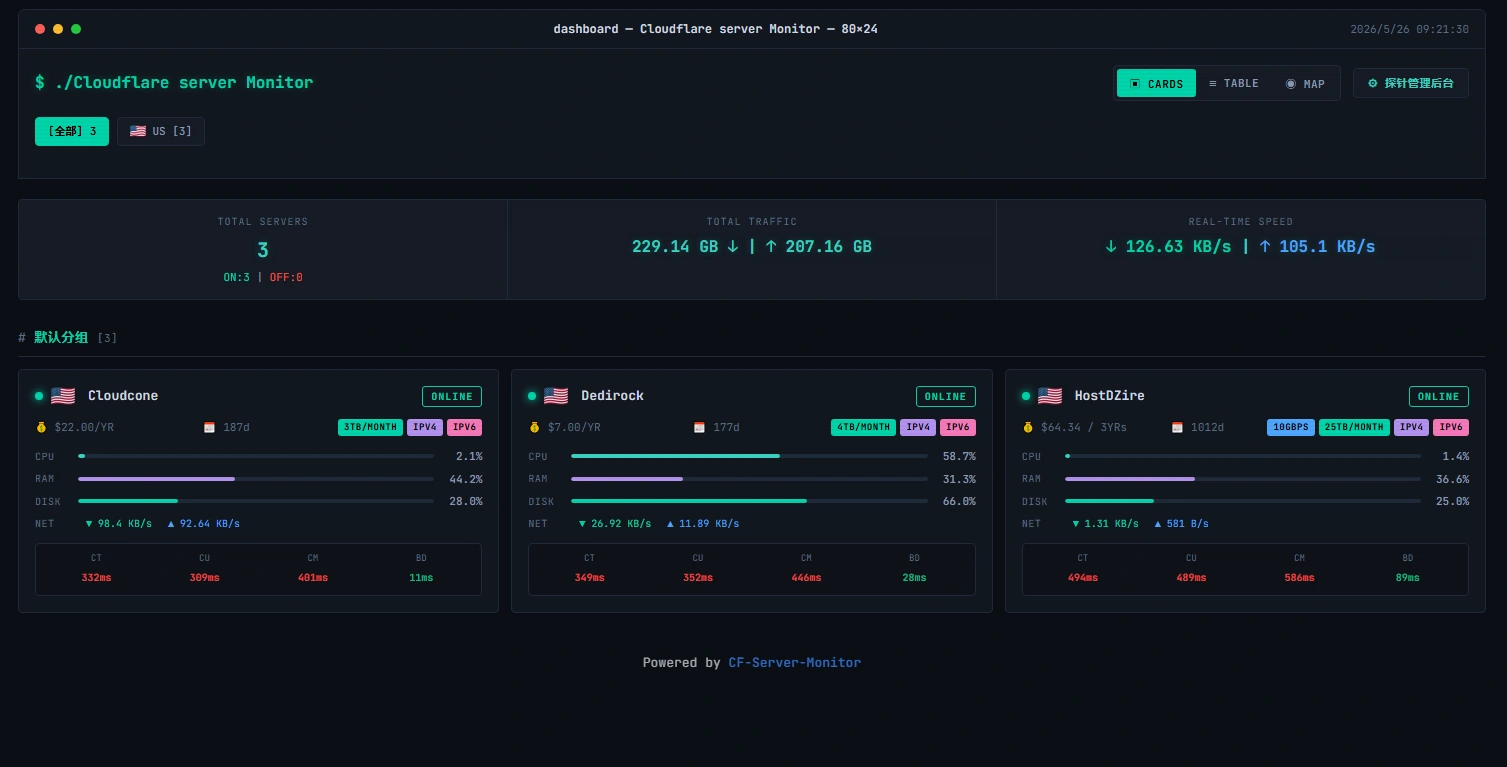Image resolution: width=1507 pixels, height=767 pixels.
Task: Click the download arrow at 1.31 KB/s
Action: click(x=1076, y=524)
